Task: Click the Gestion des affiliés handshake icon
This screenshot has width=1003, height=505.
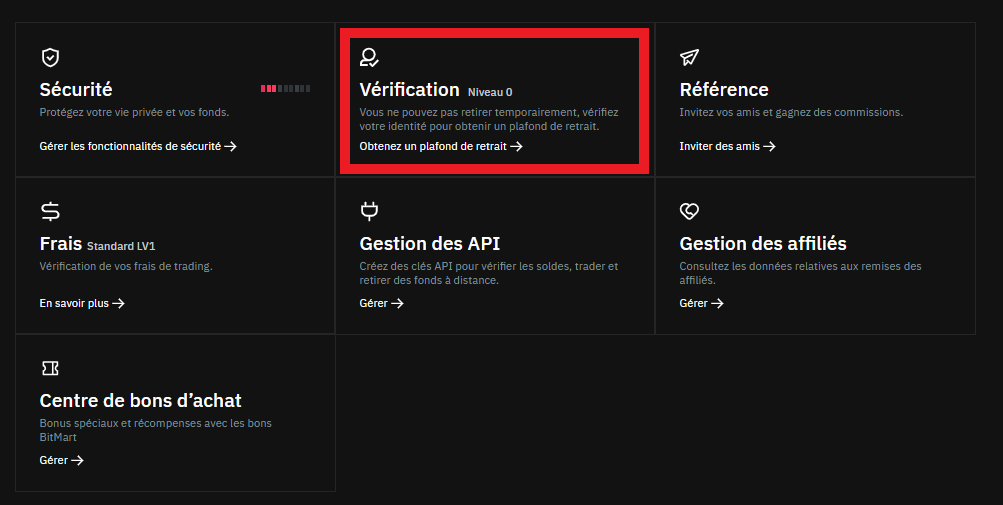Action: click(689, 211)
